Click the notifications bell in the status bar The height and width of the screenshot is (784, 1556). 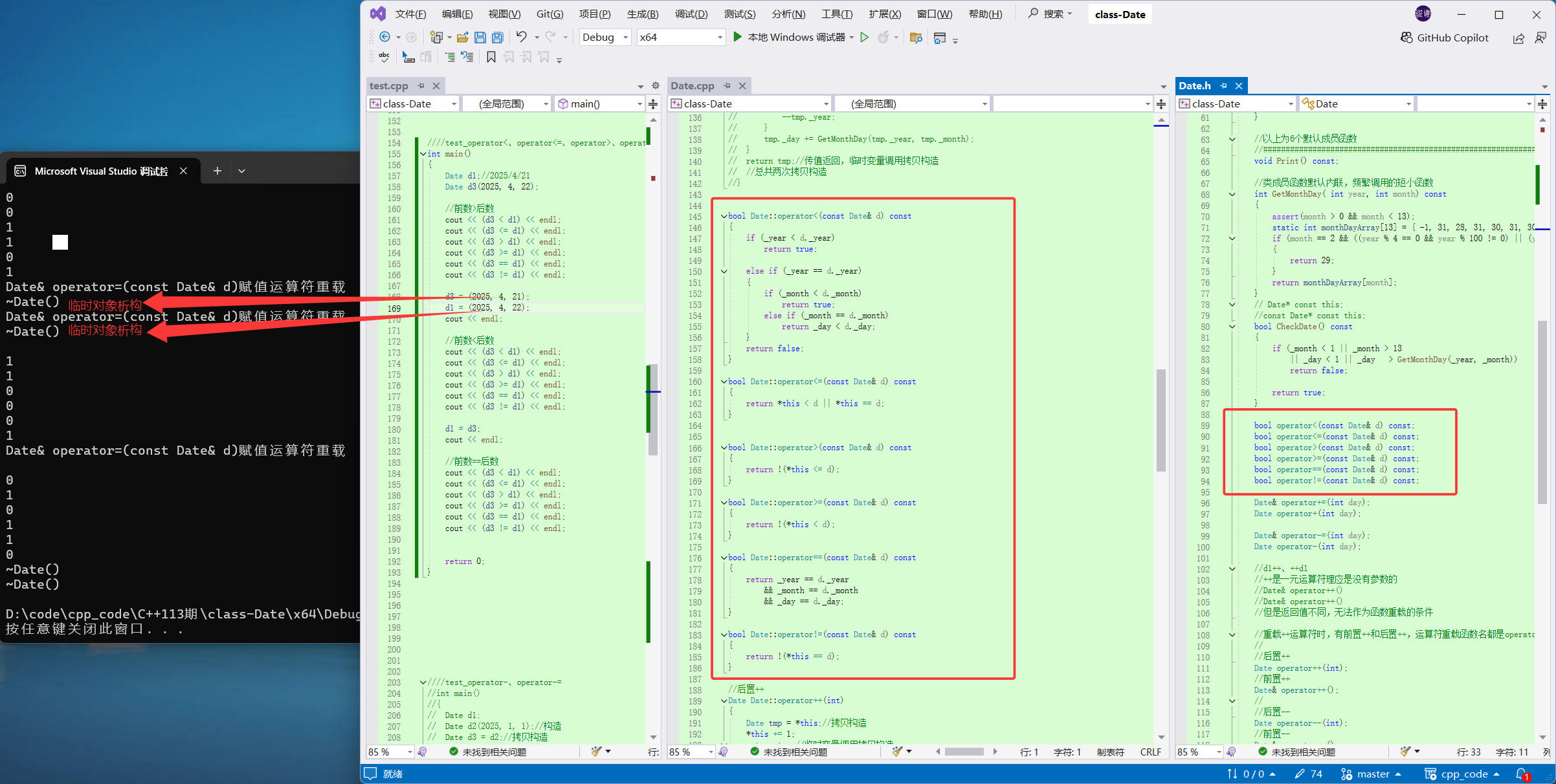point(1521,774)
